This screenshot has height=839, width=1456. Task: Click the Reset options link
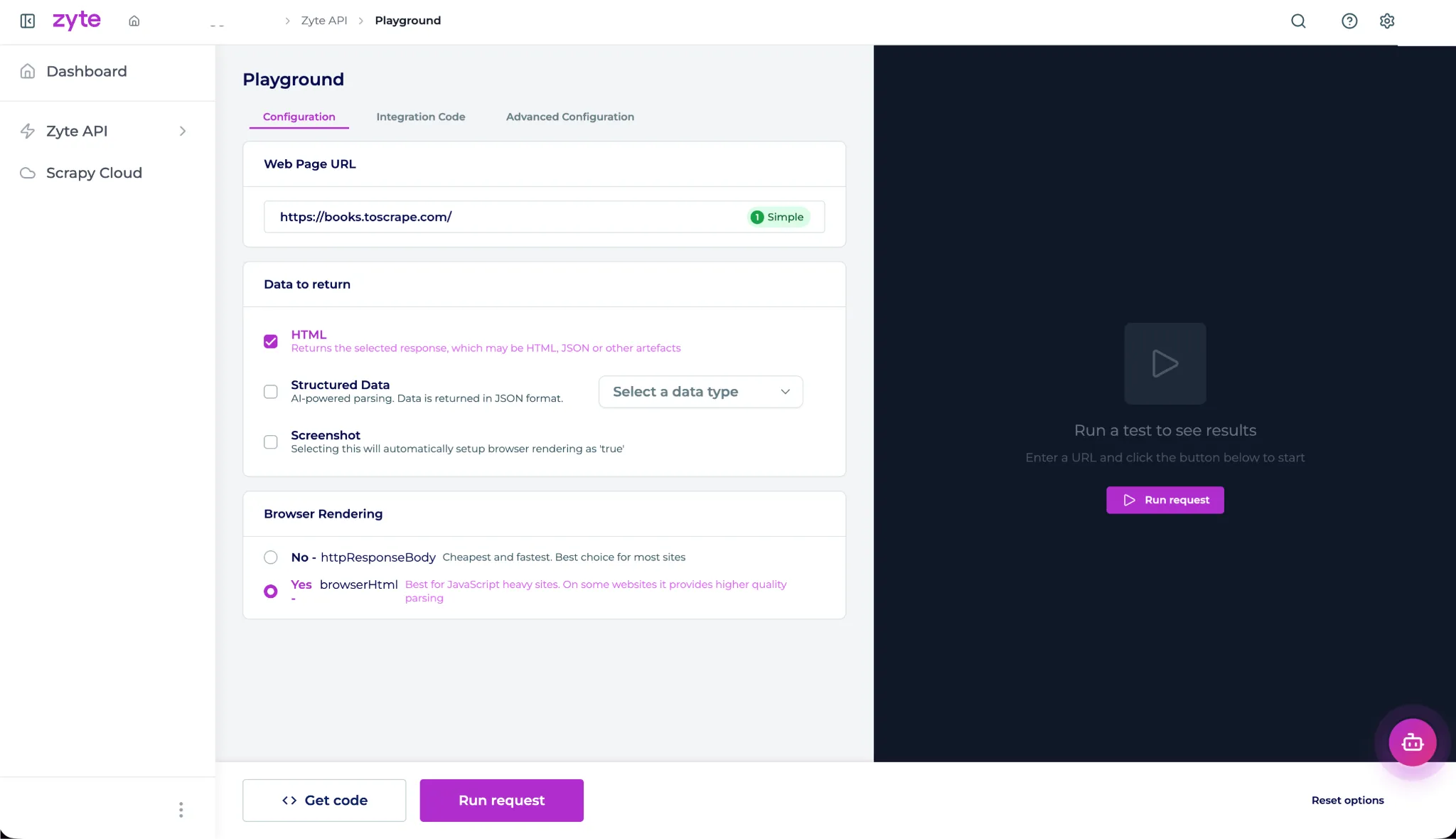1347,801
